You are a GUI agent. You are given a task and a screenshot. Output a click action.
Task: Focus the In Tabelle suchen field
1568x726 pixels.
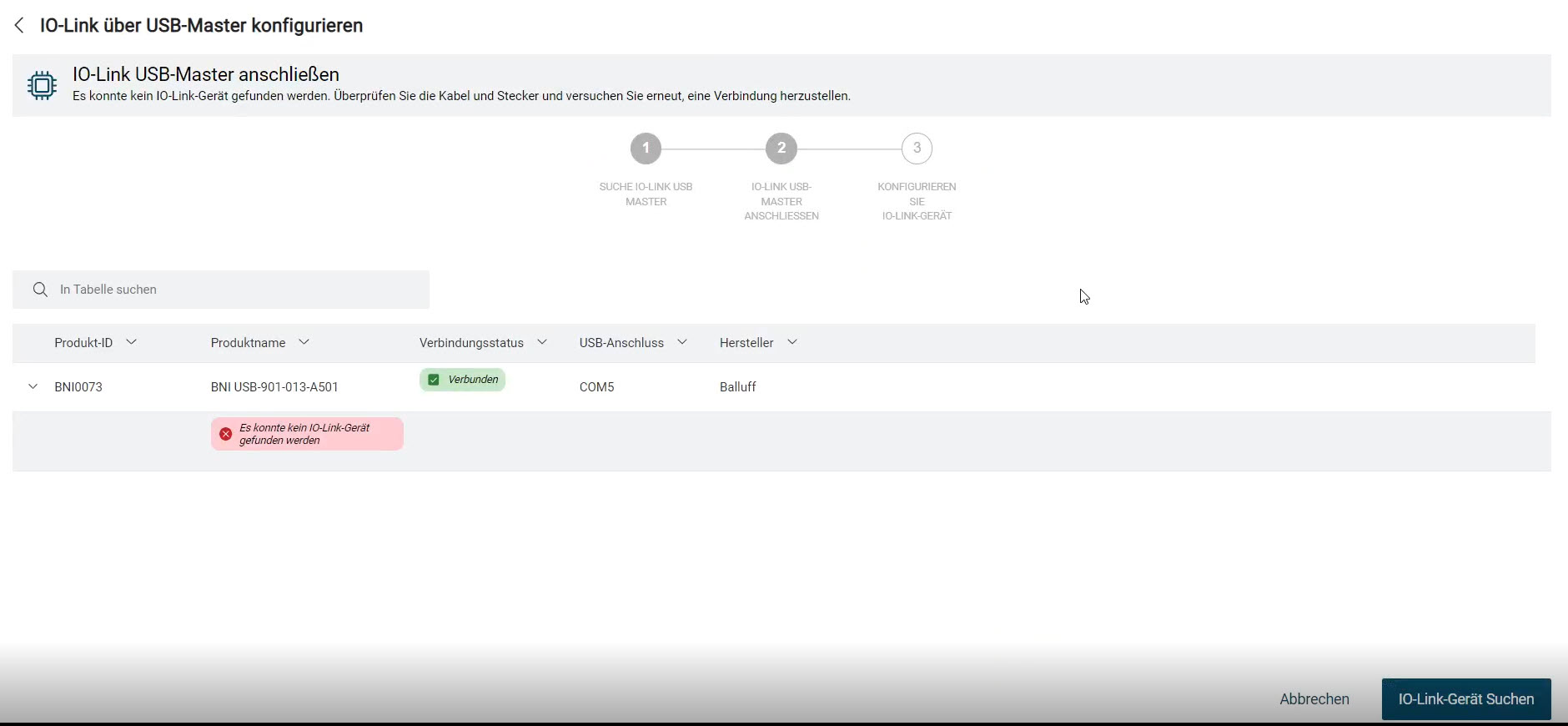221,290
